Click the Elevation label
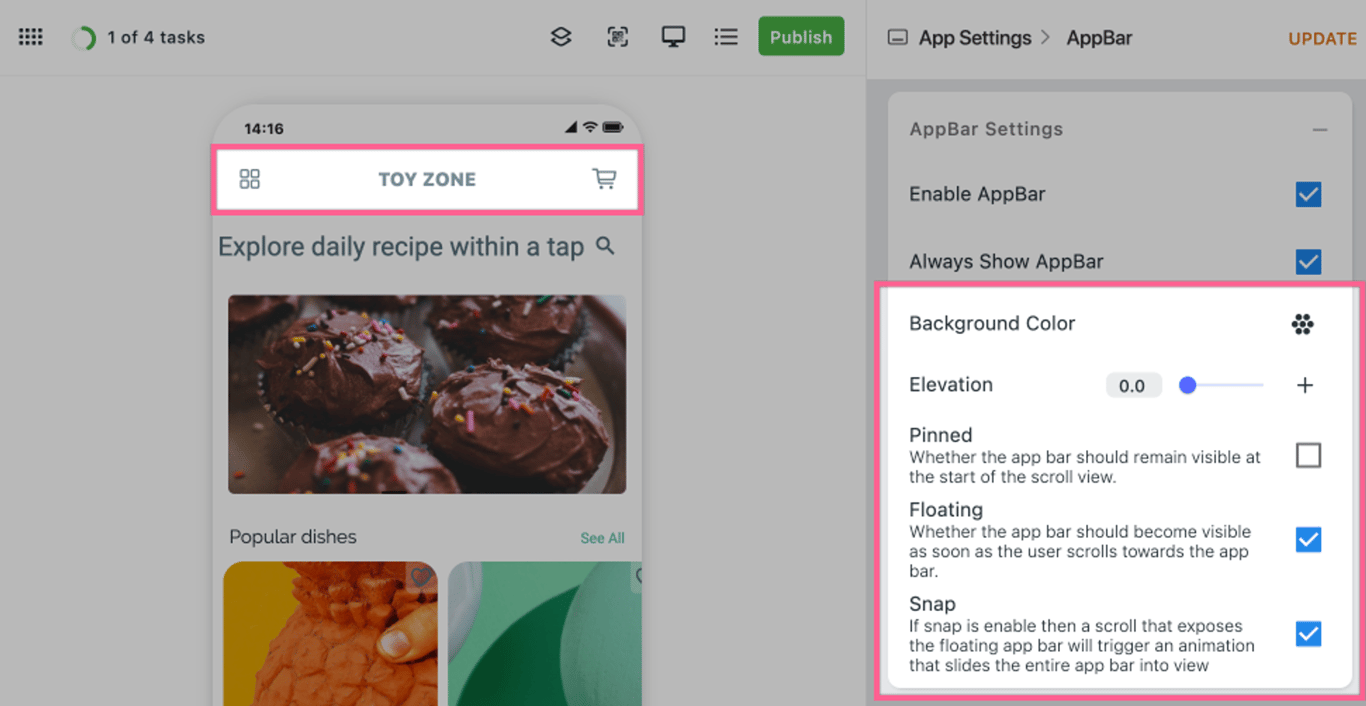1366x706 pixels. point(951,385)
